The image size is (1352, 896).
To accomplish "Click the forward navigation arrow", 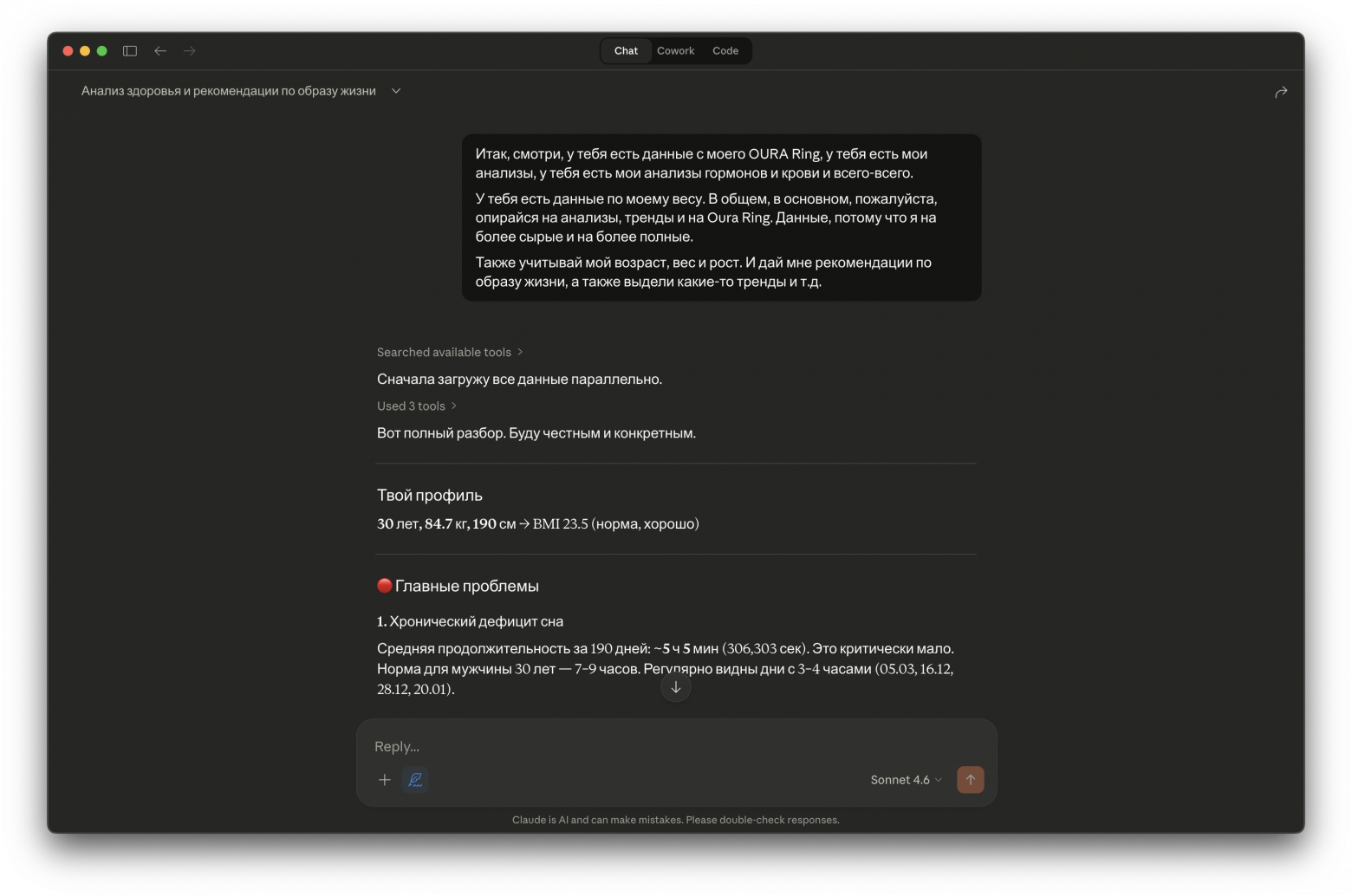I will [x=190, y=51].
